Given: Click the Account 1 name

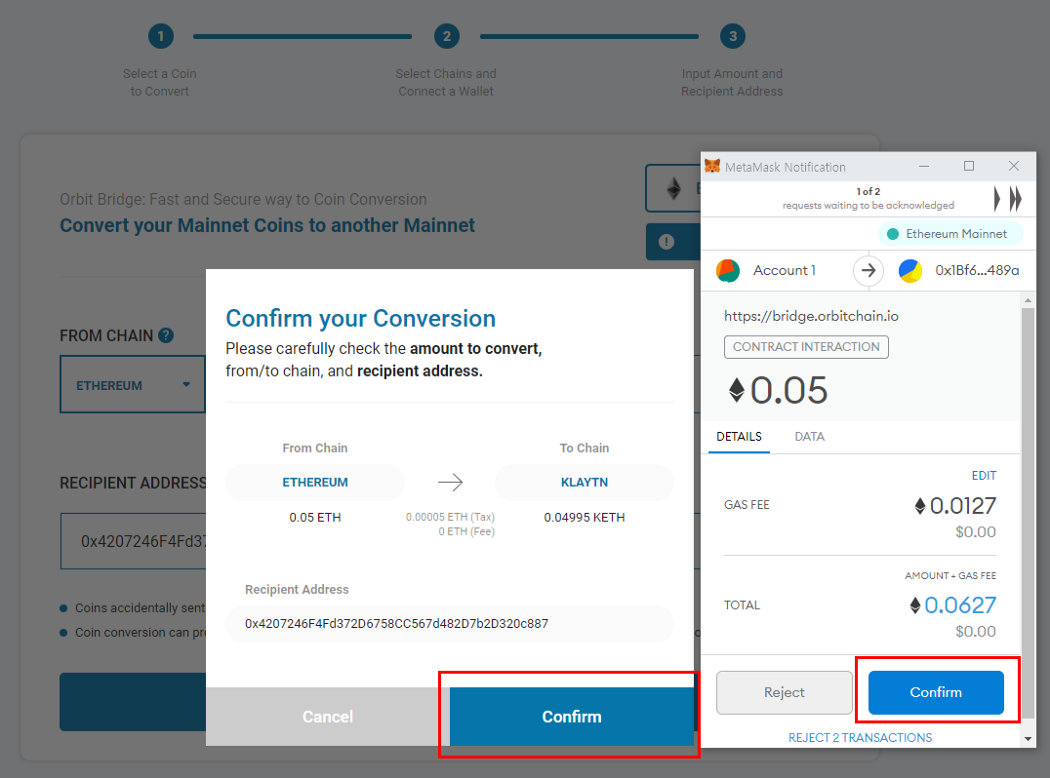Looking at the screenshot, I should tap(784, 270).
